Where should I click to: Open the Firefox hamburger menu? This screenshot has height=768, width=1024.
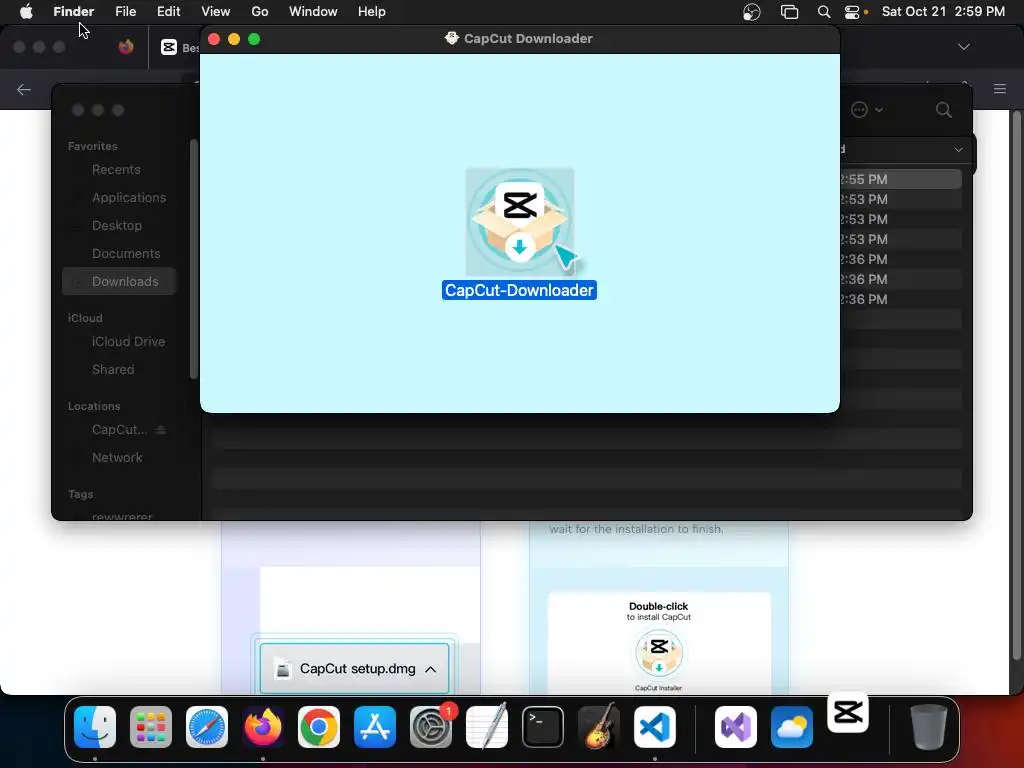pos(999,89)
